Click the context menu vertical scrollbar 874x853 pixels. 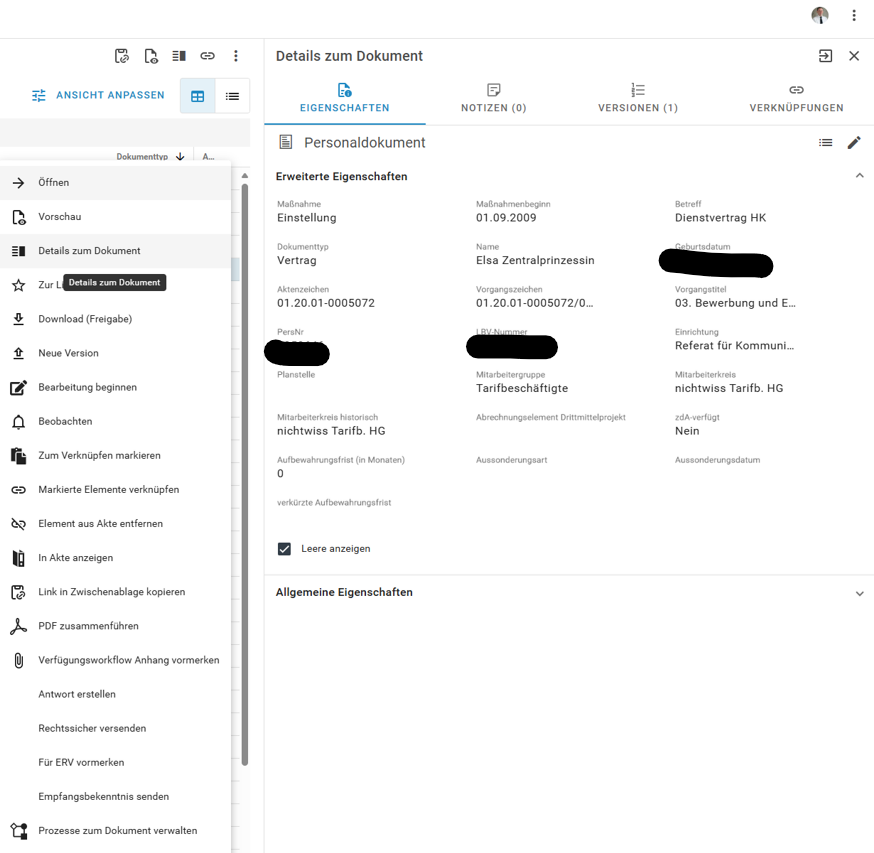tap(245, 470)
